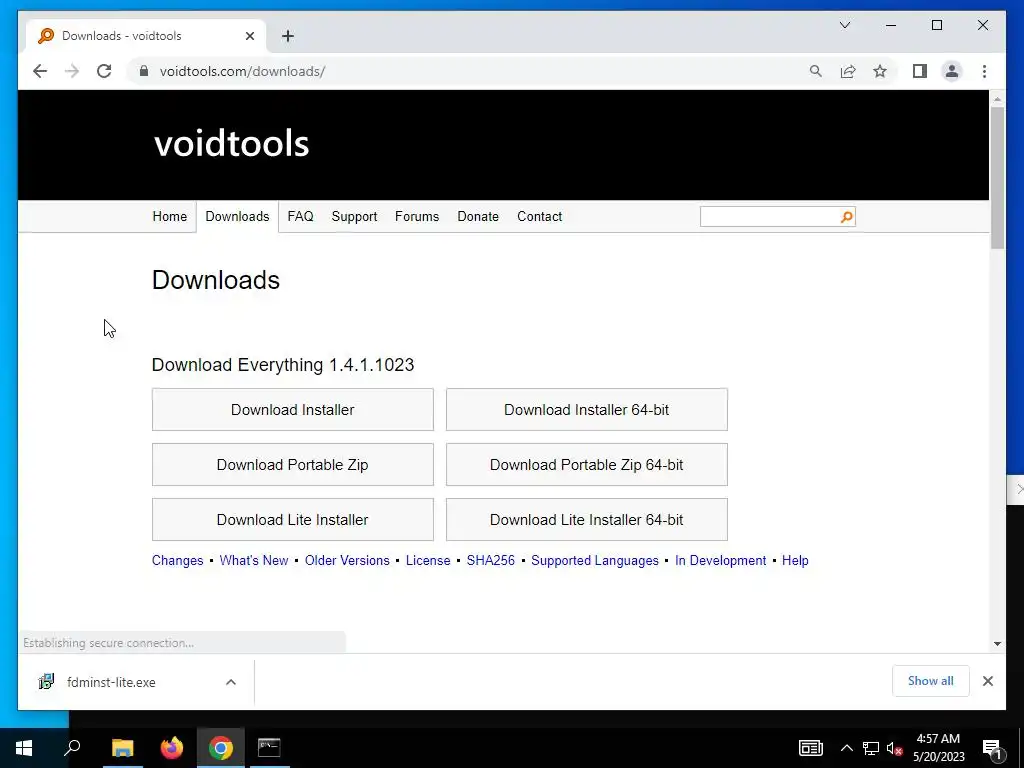Launch Firefox from the taskbar
Image resolution: width=1024 pixels, height=768 pixels.
(x=172, y=748)
